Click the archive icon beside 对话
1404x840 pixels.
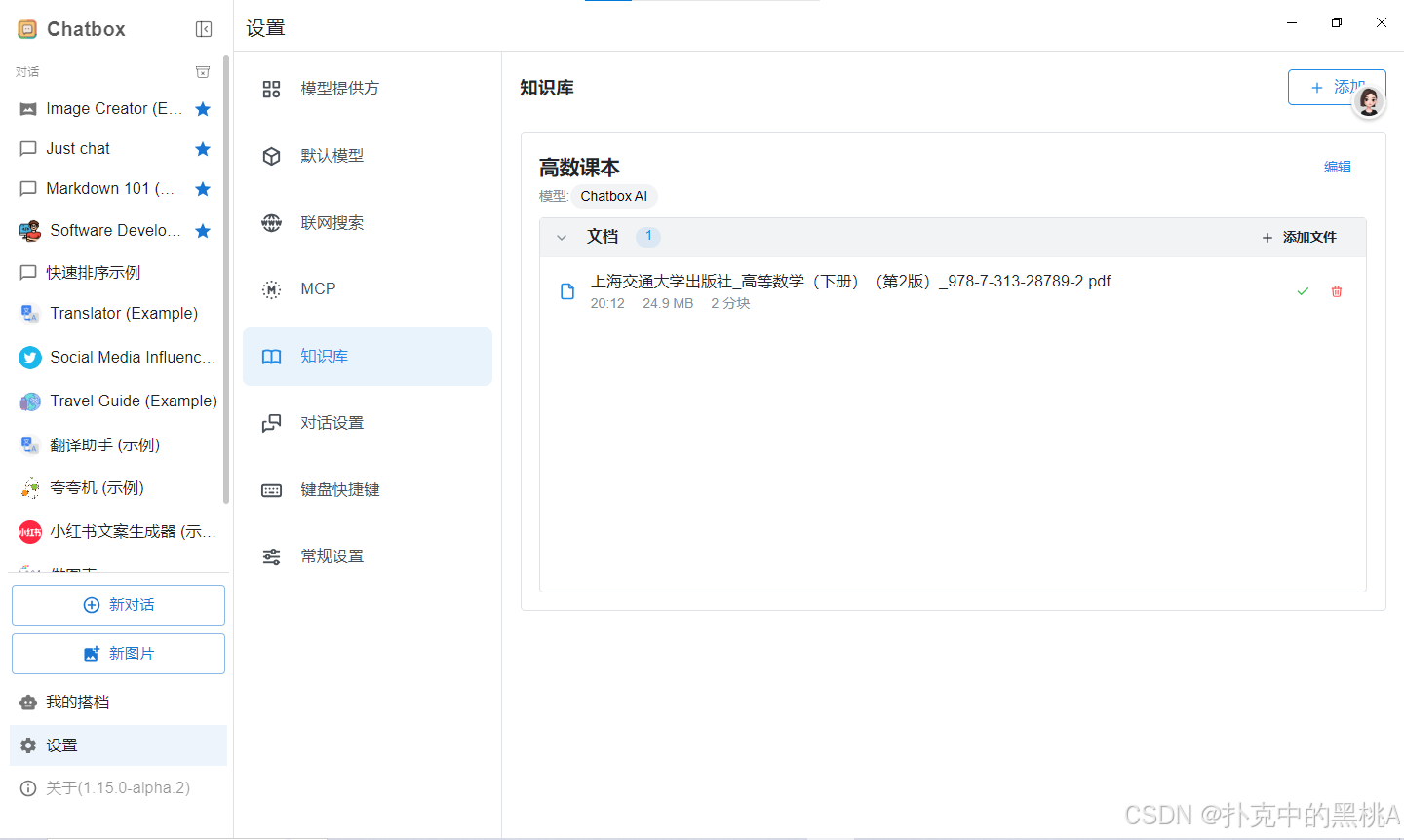[203, 72]
